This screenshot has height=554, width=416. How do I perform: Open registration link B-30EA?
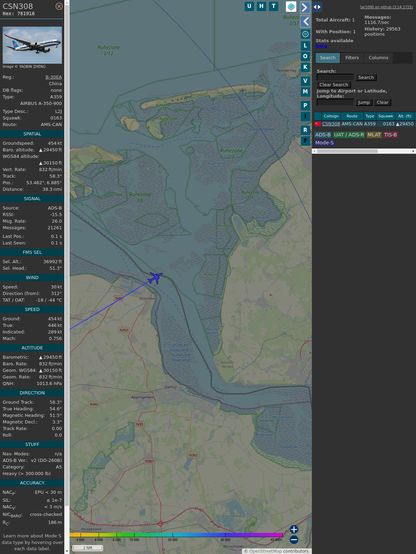pos(53,77)
